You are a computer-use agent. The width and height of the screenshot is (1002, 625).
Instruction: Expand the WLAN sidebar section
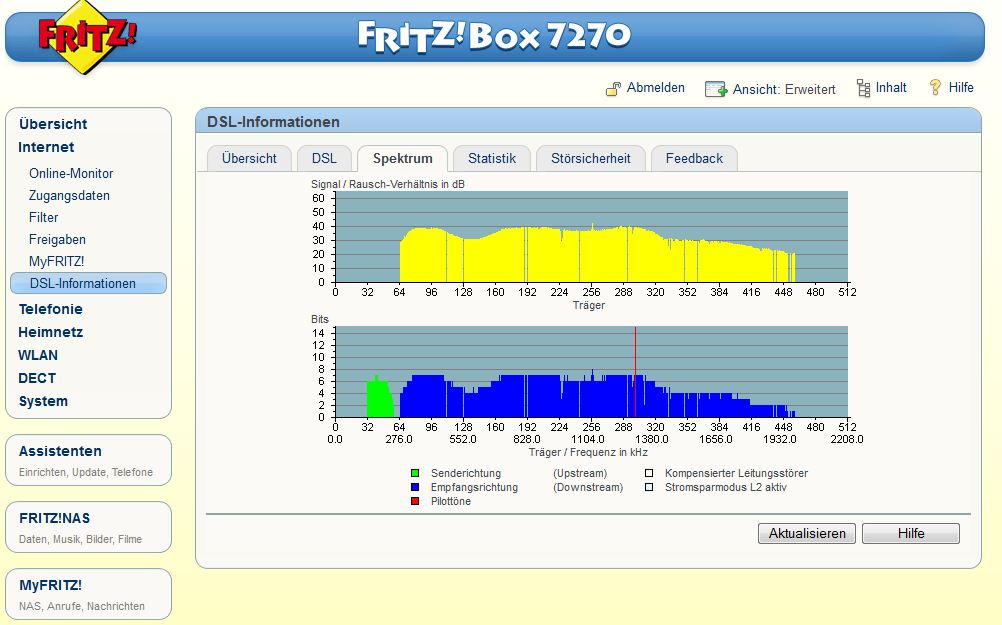pyautogui.click(x=38, y=355)
